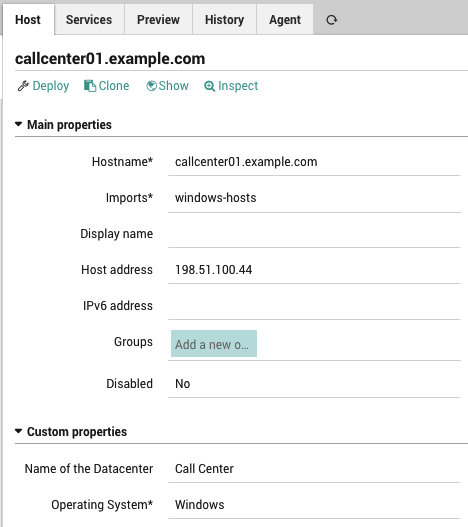The image size is (468, 527).
Task: Collapse the Main properties triangle
Action: [x=18, y=124]
